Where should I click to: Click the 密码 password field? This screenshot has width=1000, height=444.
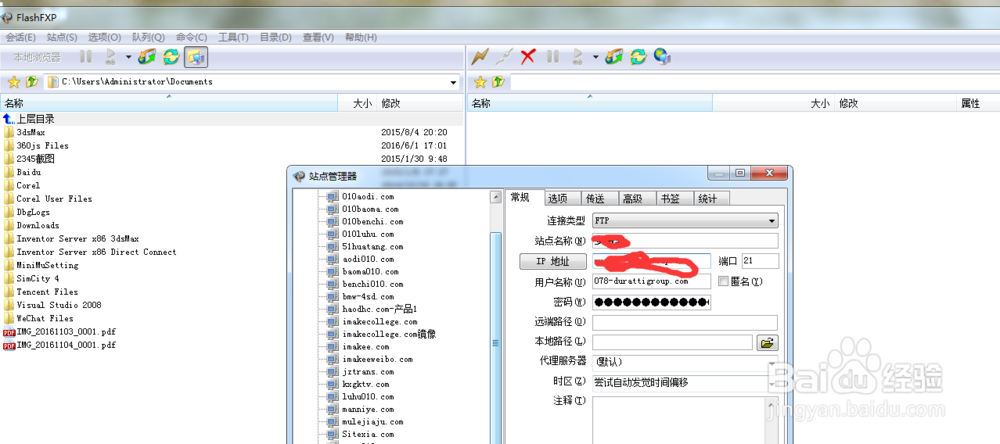(x=651, y=302)
